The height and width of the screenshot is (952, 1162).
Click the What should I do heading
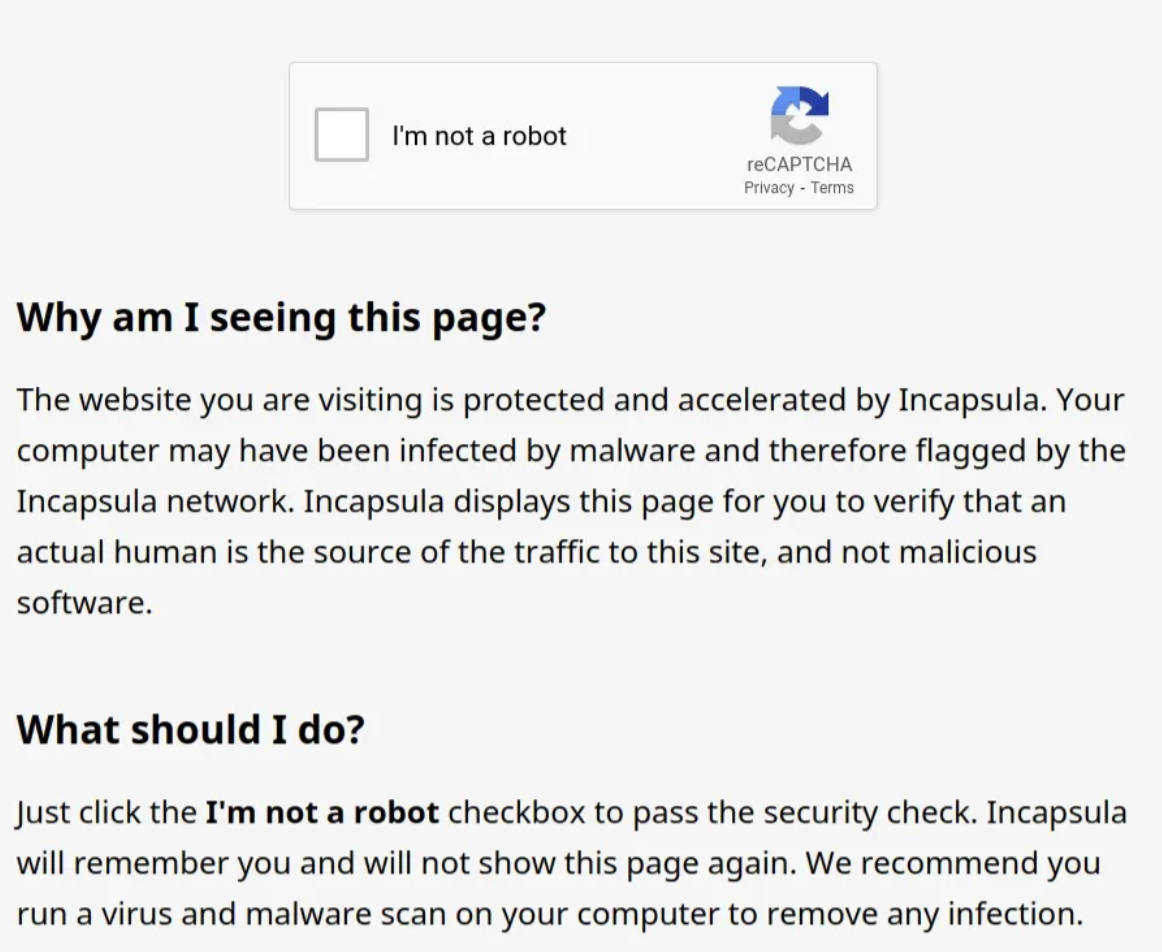click(191, 729)
